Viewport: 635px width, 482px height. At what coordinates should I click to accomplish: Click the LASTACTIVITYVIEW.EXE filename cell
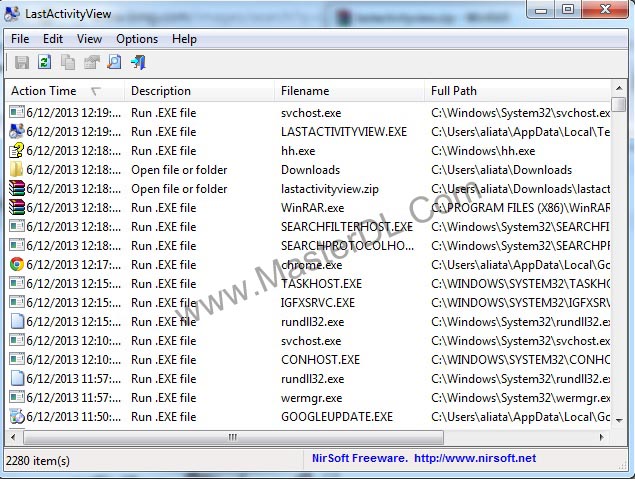click(x=344, y=132)
